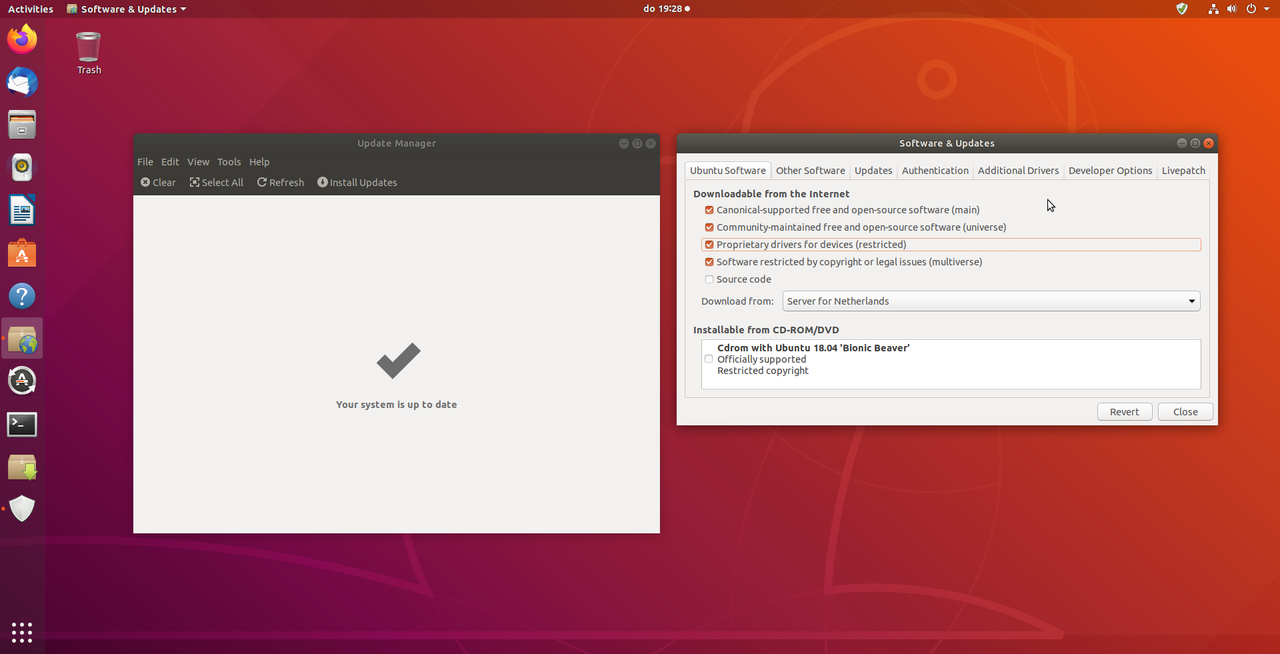The height and width of the screenshot is (654, 1280).
Task: Switch to the Other Software tab
Action: point(810,170)
